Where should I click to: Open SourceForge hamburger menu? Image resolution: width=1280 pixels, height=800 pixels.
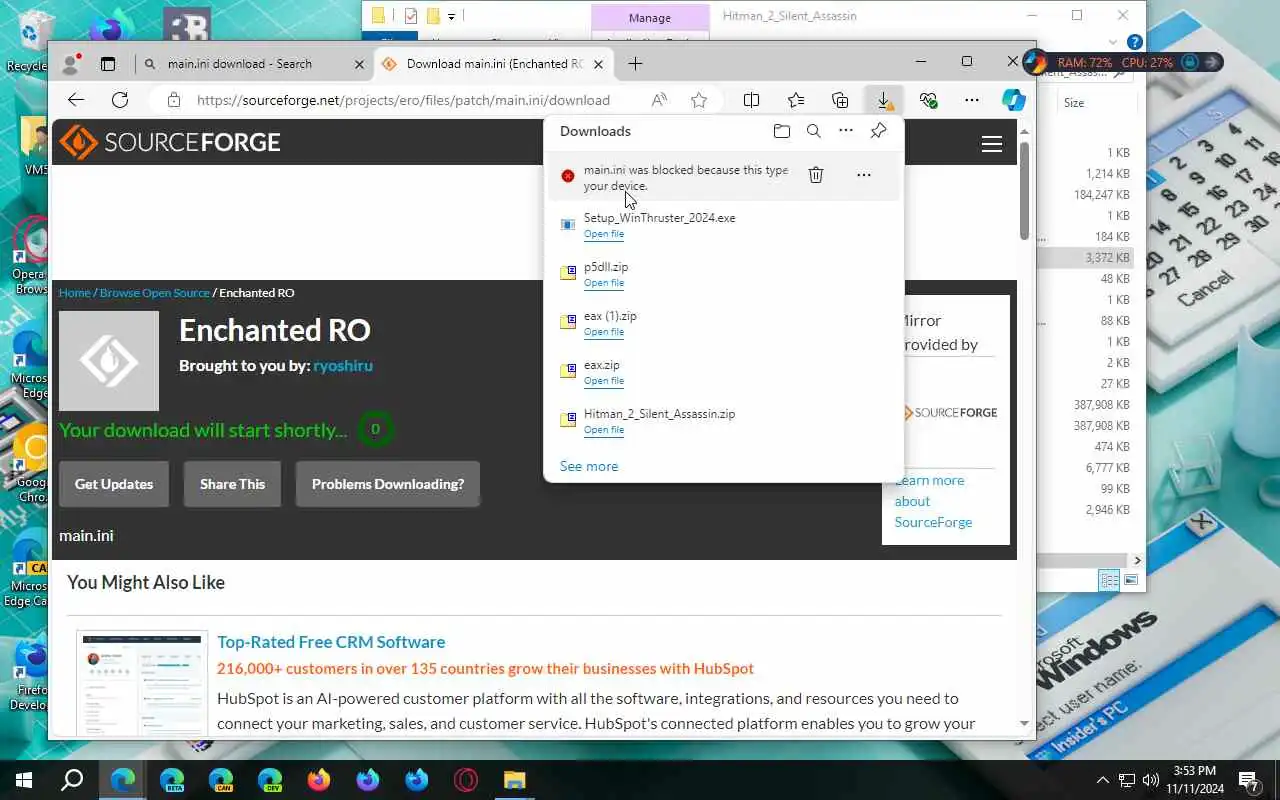(992, 144)
